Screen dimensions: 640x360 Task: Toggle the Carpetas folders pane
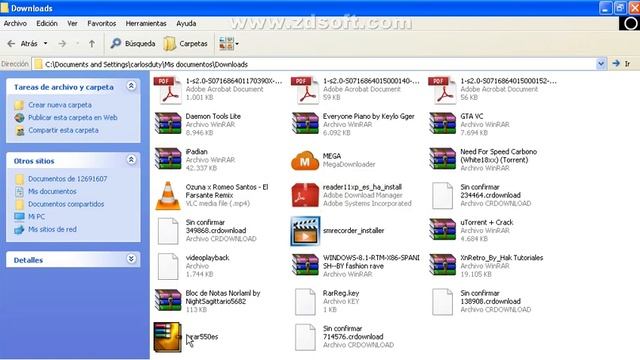coord(186,43)
